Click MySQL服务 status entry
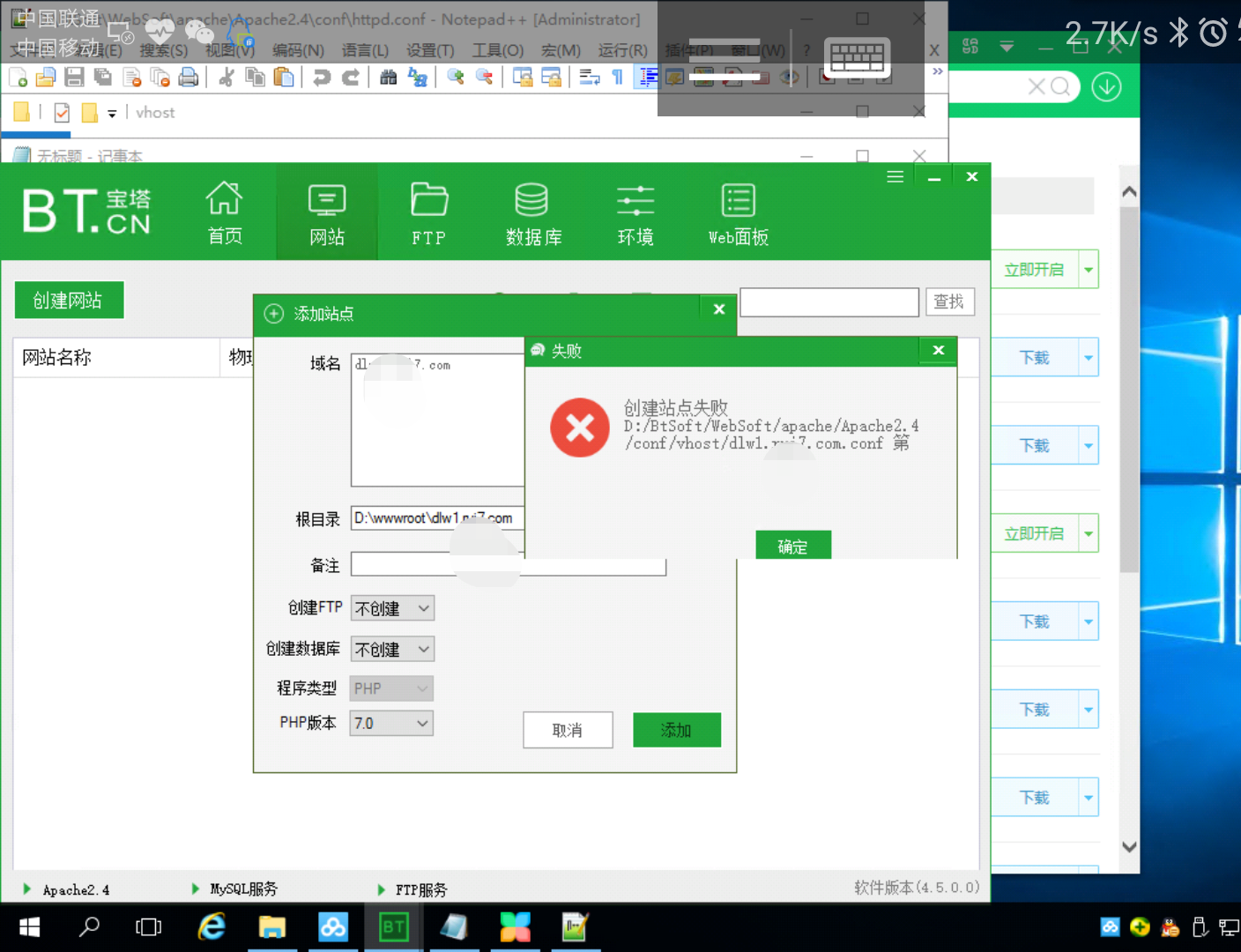The width and height of the screenshot is (1241, 952). coord(234,889)
